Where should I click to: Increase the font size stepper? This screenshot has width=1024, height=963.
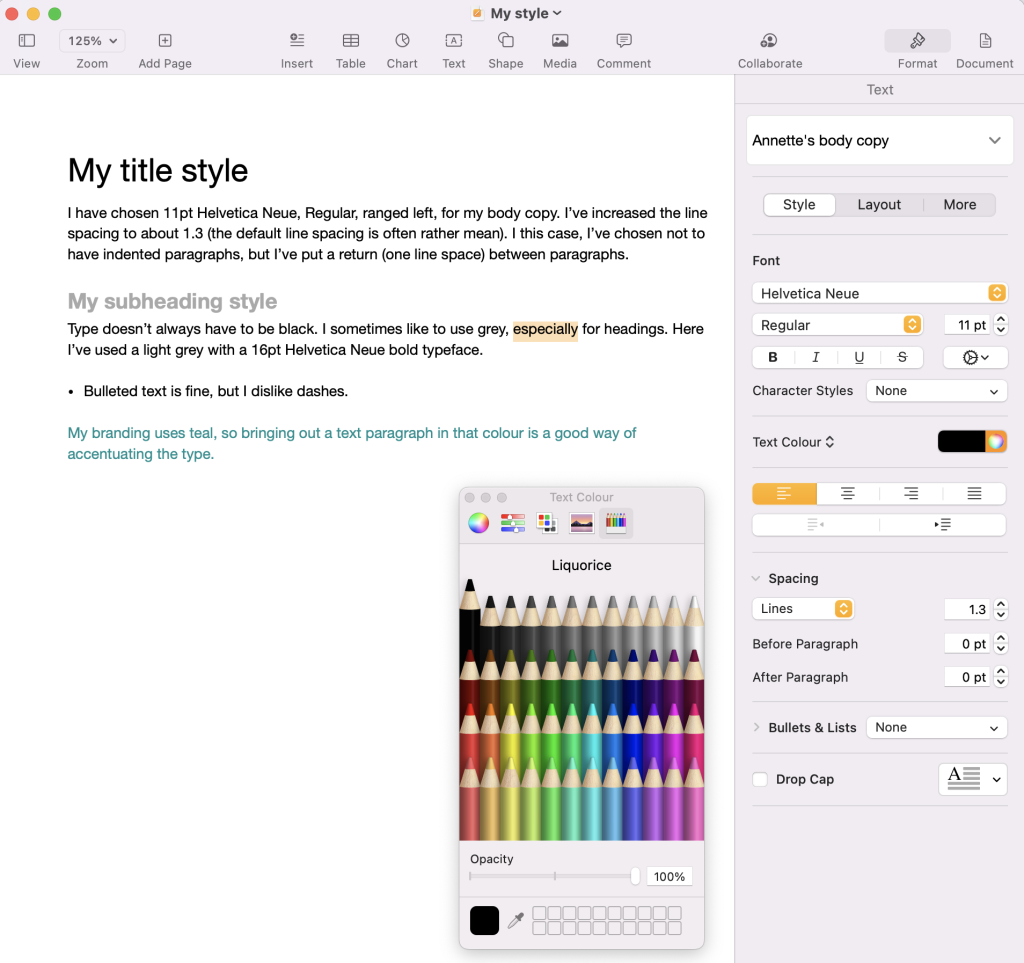pyautogui.click(x=1001, y=320)
